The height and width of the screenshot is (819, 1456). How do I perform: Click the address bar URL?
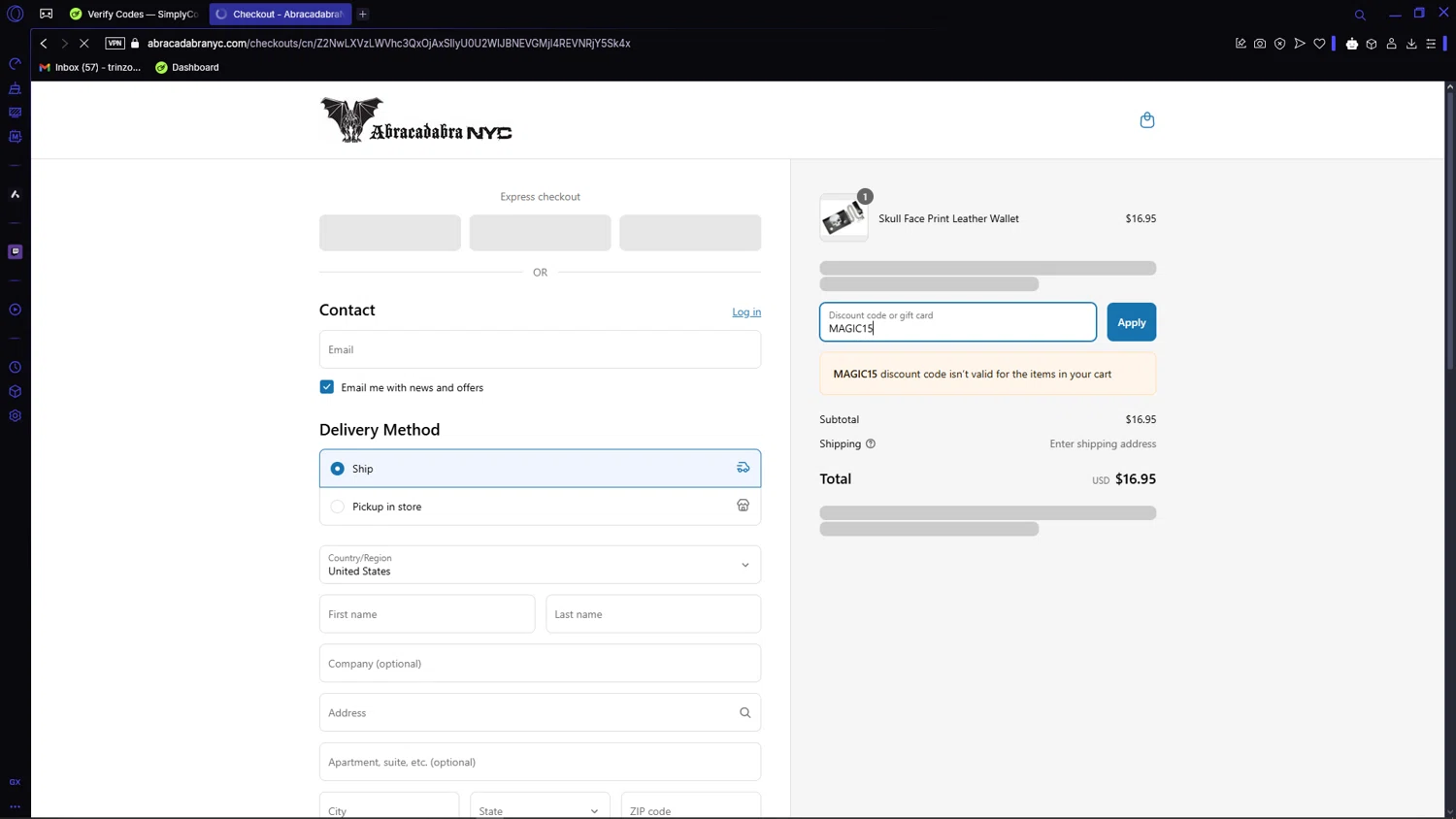388,44
